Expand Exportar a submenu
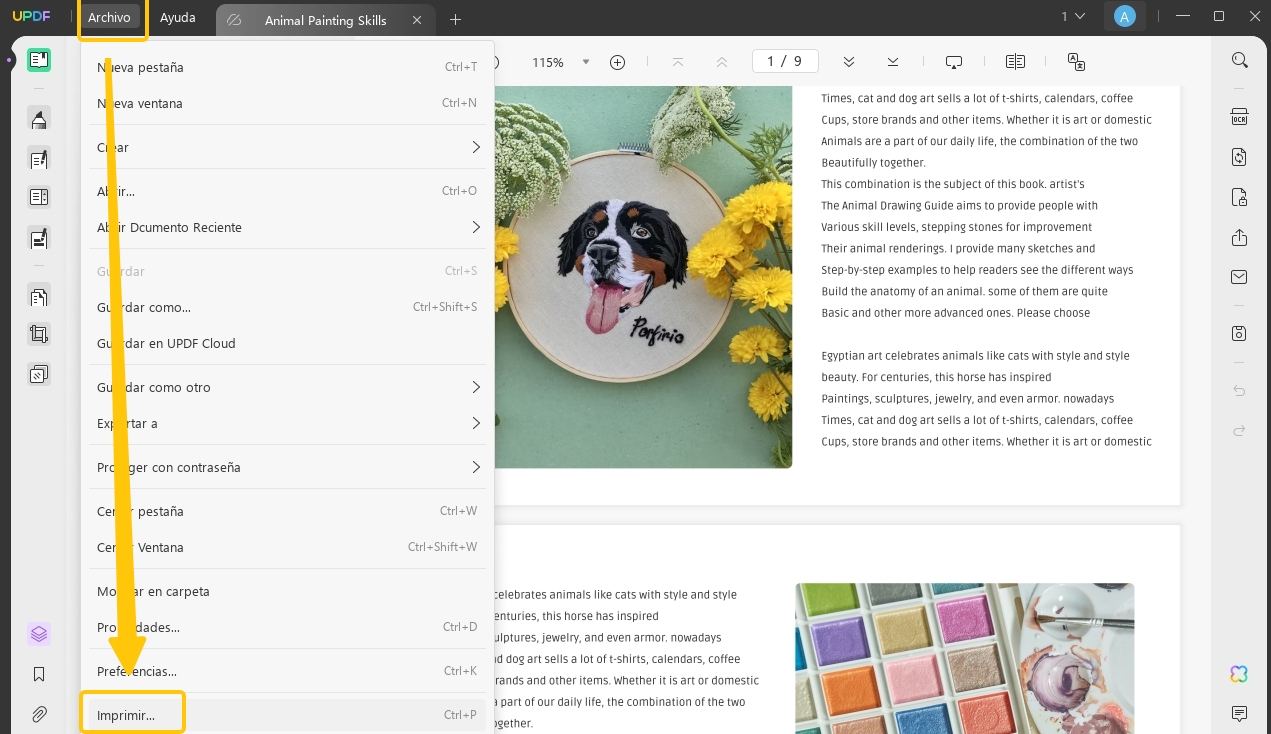 (x=287, y=423)
